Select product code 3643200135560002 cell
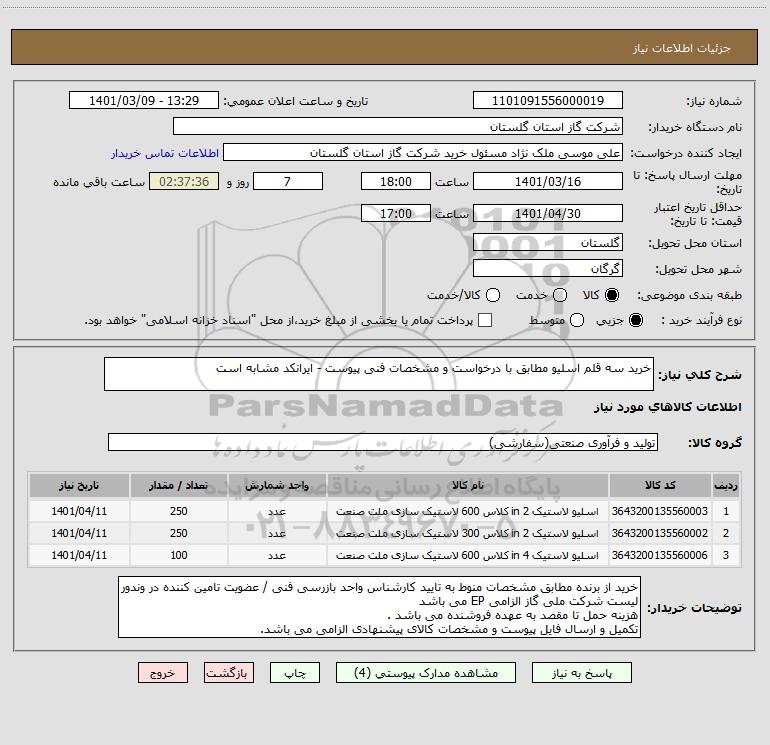The image size is (770, 745). coord(660,533)
